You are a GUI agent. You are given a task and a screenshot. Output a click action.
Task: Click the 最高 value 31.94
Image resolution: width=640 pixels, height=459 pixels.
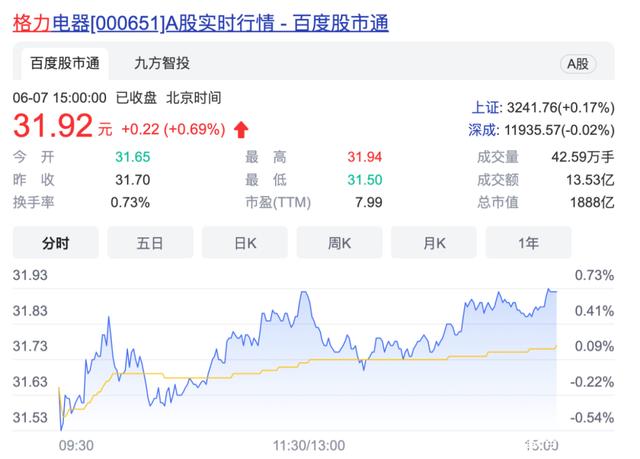[x=364, y=157]
